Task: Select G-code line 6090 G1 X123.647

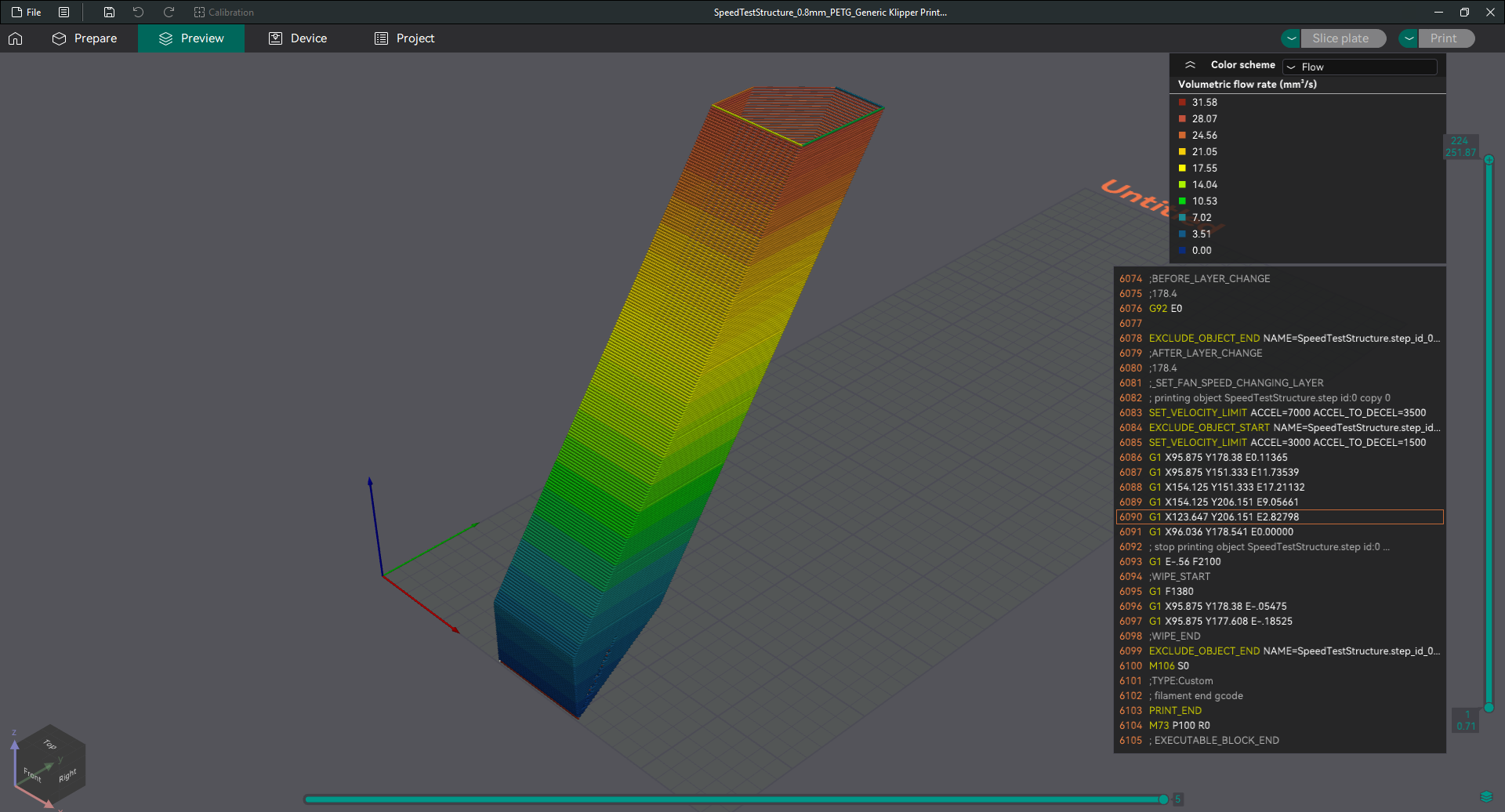Action: [1279, 517]
